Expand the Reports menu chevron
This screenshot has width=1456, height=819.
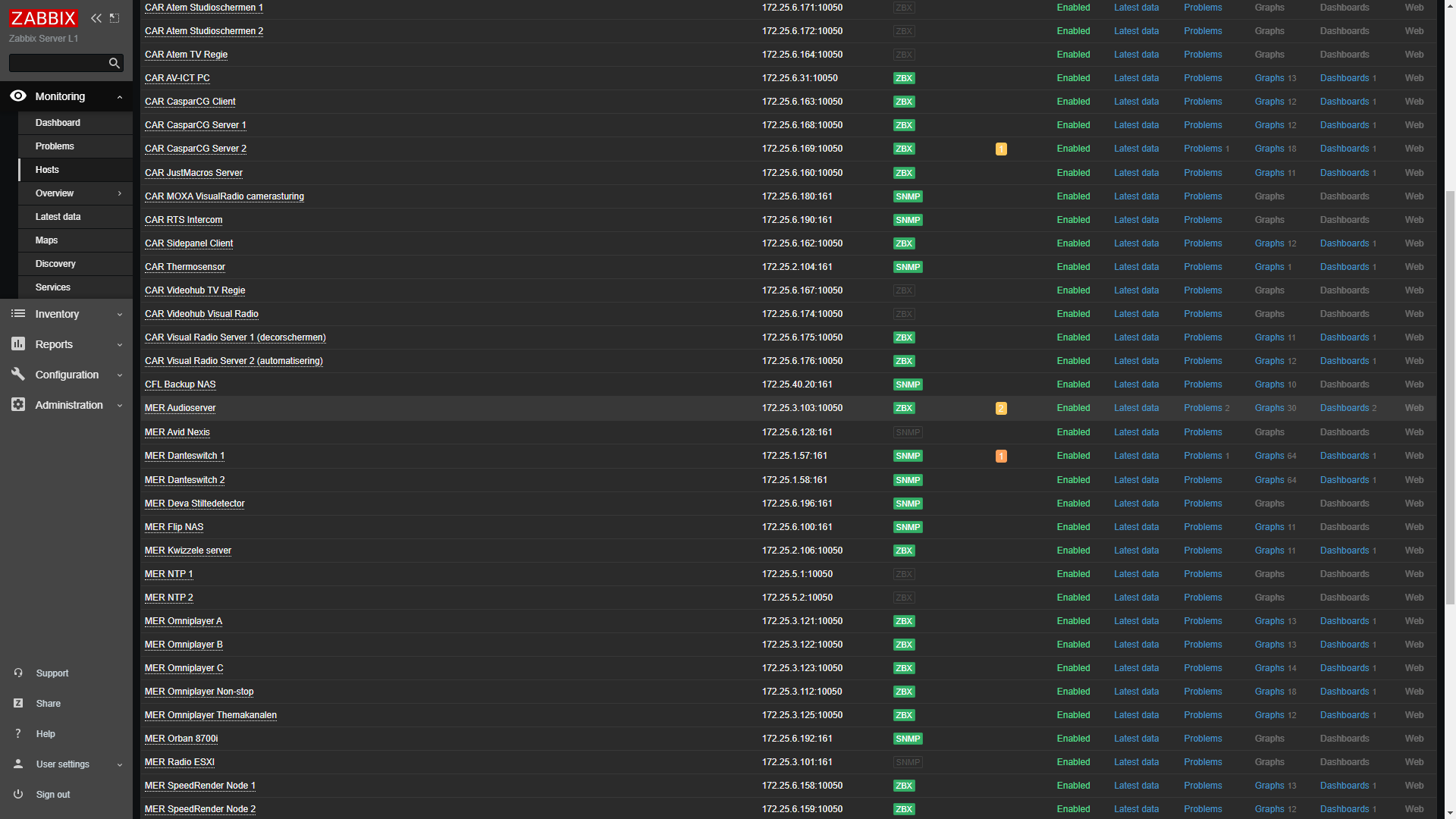point(119,345)
